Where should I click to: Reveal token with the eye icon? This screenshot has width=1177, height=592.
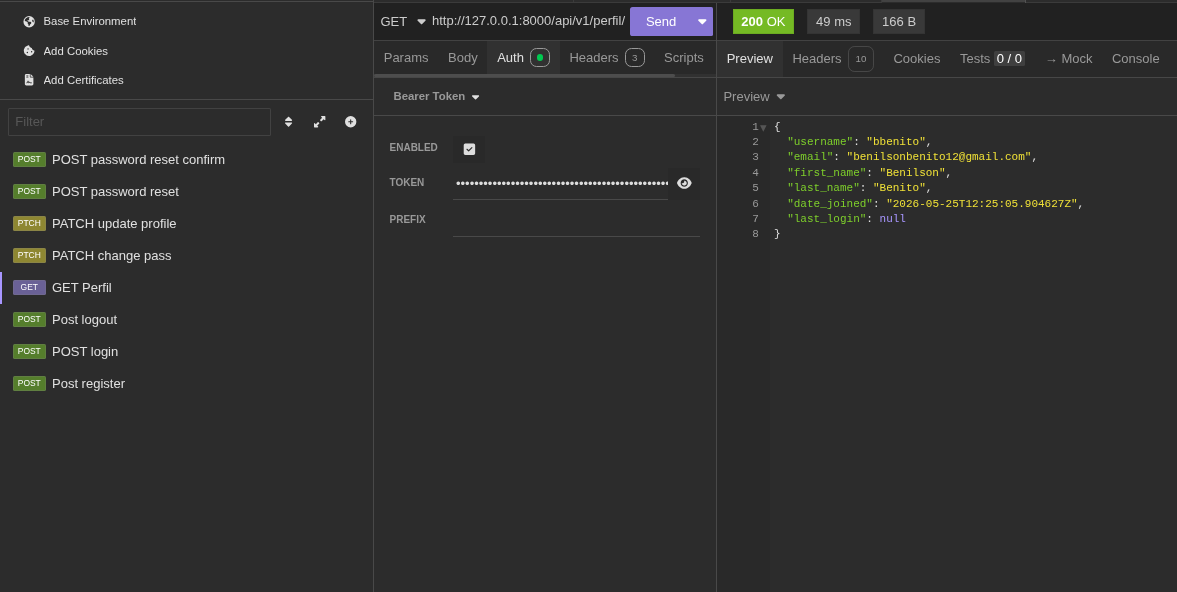pos(684,183)
